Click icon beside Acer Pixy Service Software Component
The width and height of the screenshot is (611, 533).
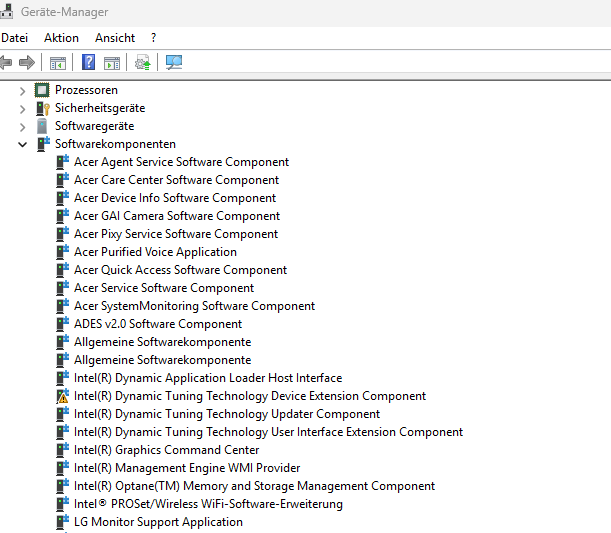point(62,234)
